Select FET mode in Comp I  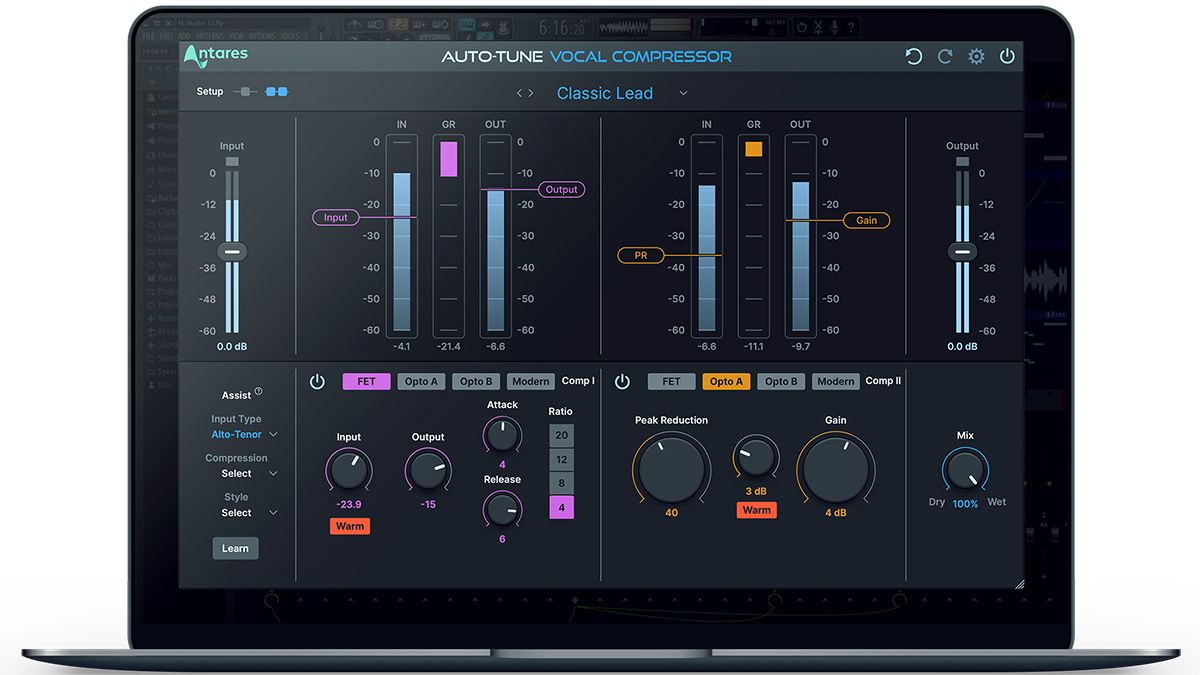[366, 381]
